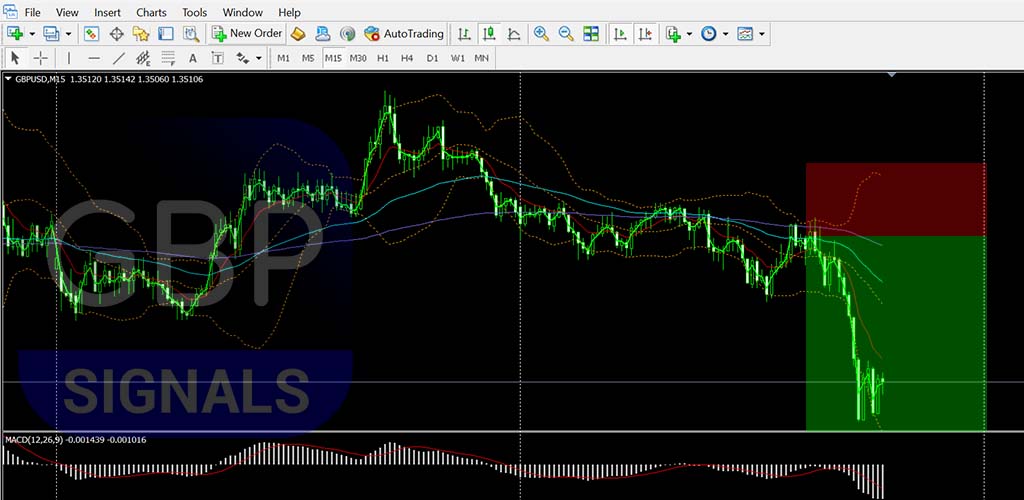Toggle Chart Shift
This screenshot has height=500, width=1024.
(645, 33)
